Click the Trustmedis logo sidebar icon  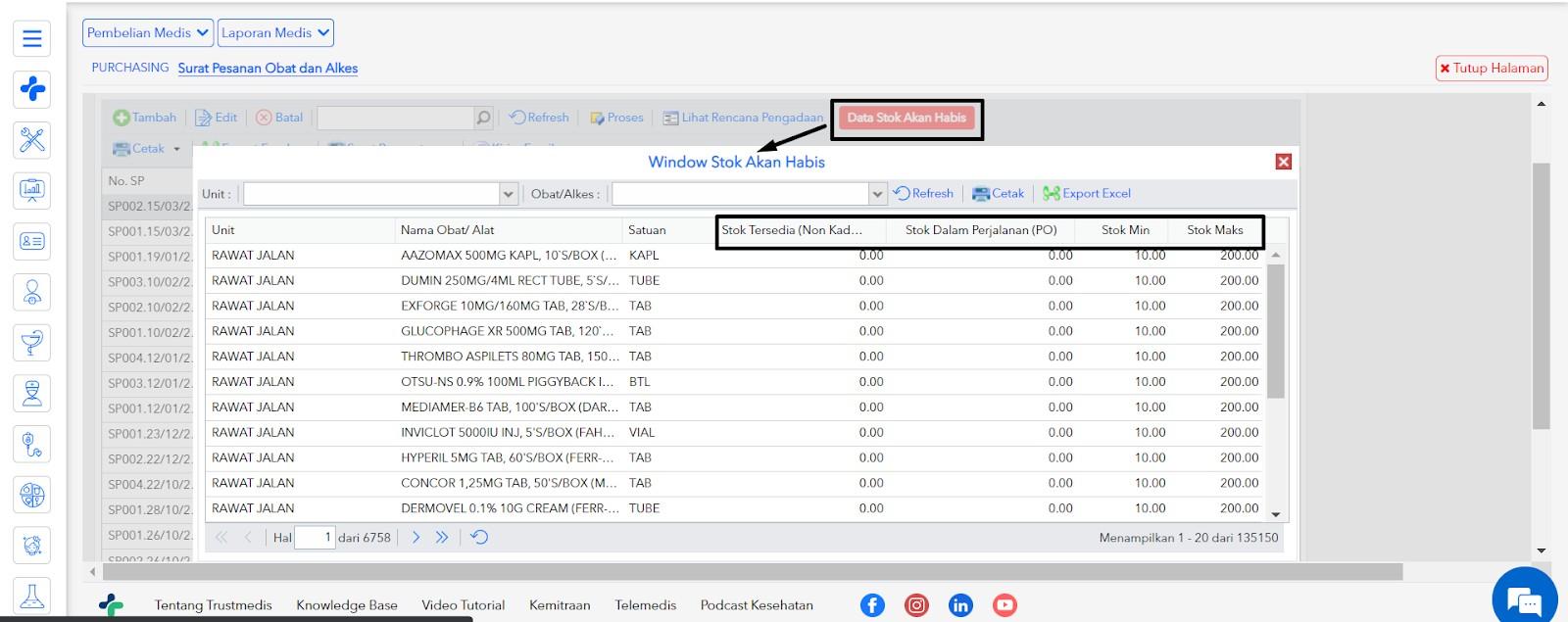[32, 89]
